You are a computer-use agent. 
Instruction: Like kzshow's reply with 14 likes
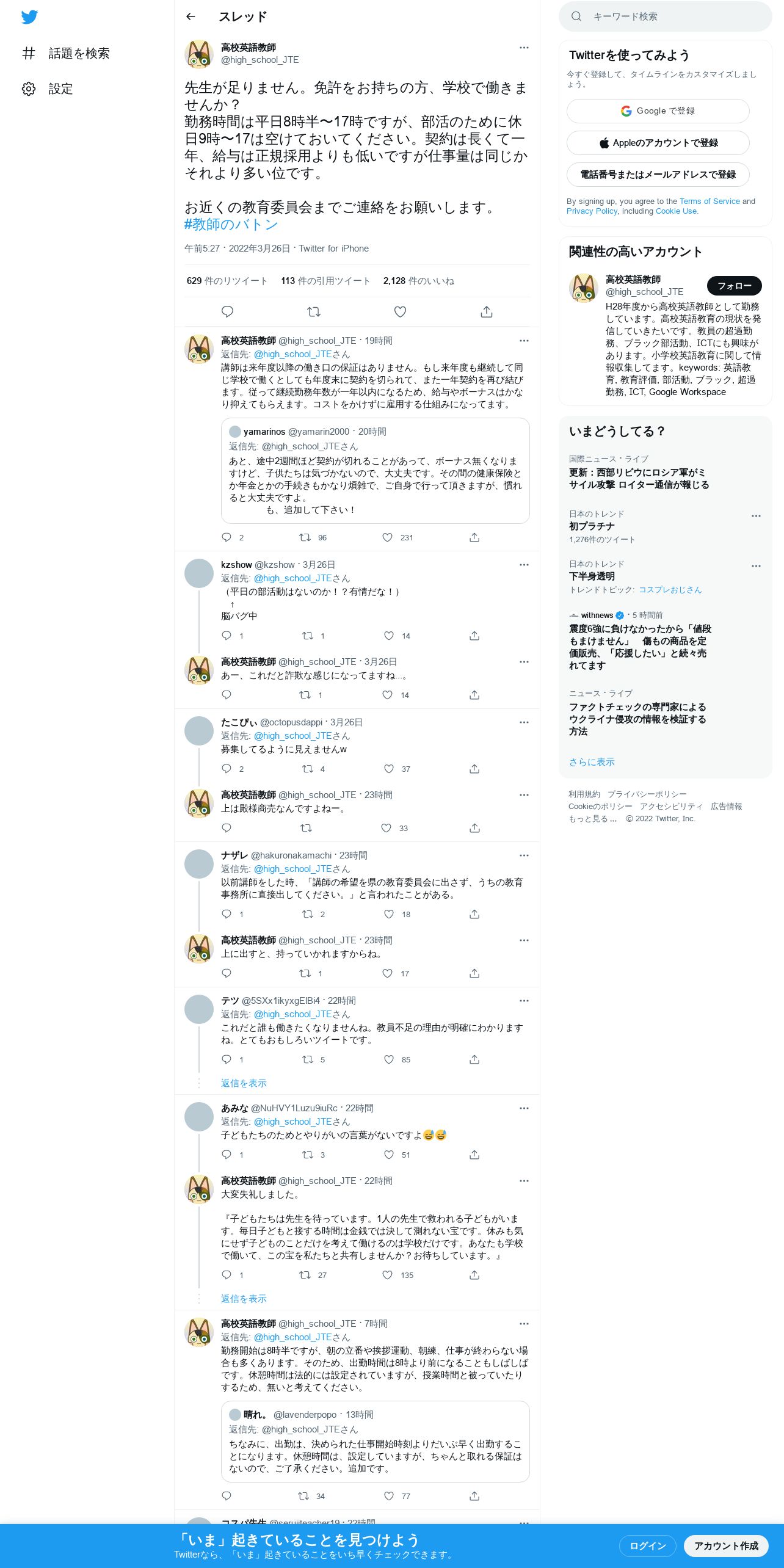(389, 636)
